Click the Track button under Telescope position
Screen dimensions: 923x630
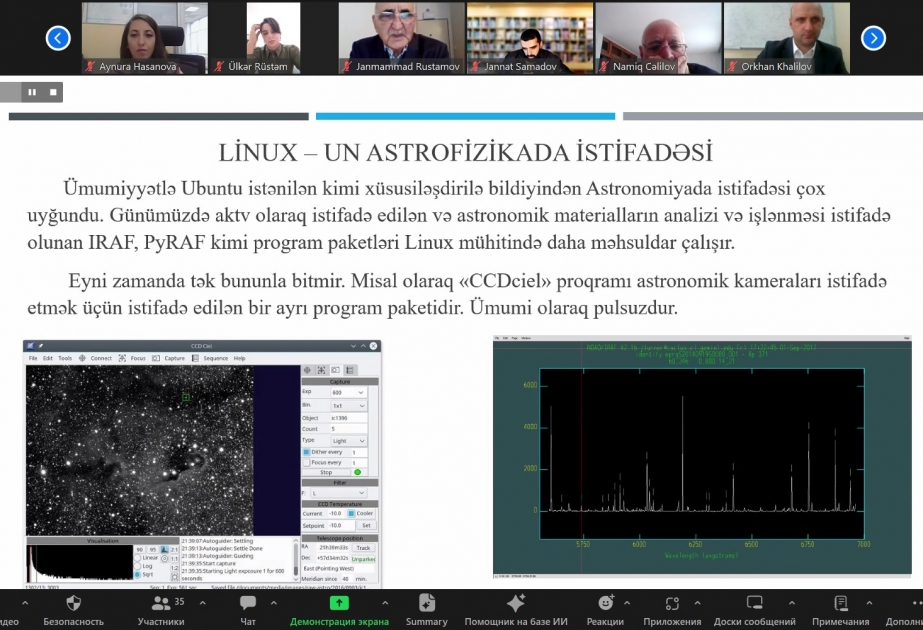363,548
